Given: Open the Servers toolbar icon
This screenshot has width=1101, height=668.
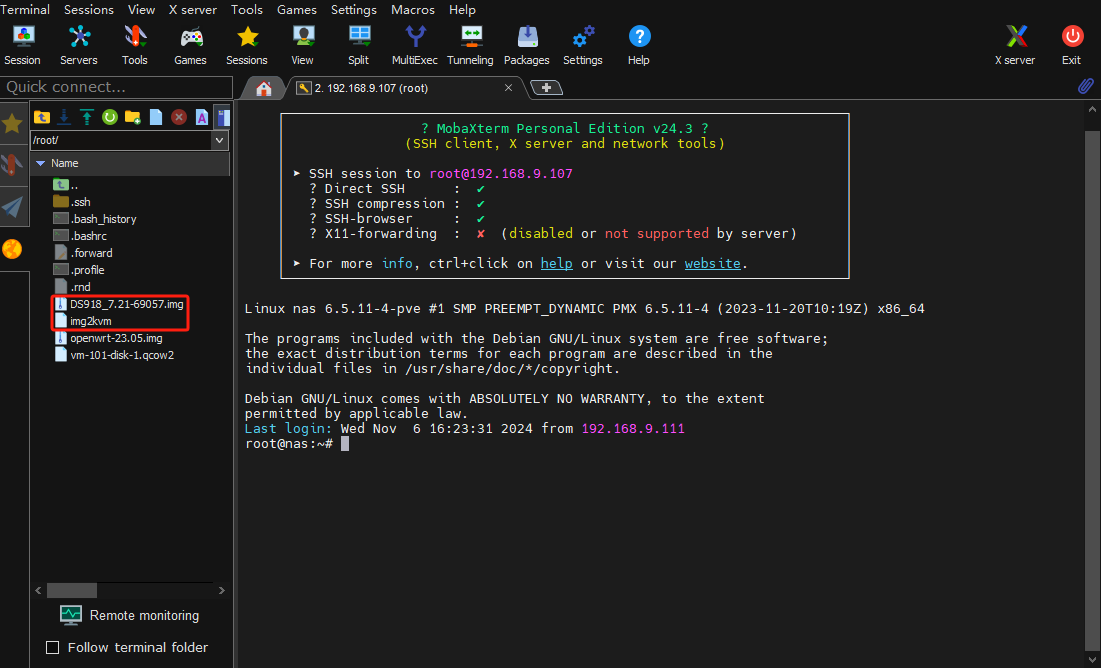Looking at the screenshot, I should 78,45.
